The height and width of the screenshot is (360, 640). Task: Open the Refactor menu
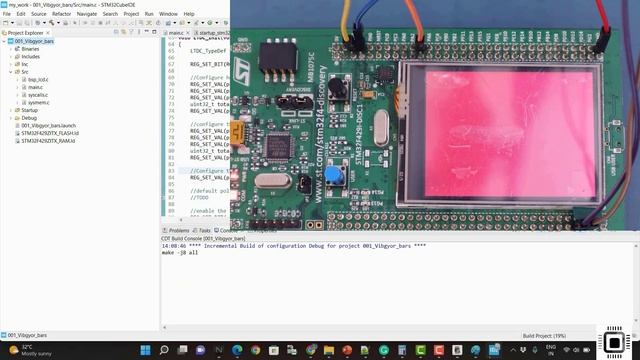(x=62, y=14)
